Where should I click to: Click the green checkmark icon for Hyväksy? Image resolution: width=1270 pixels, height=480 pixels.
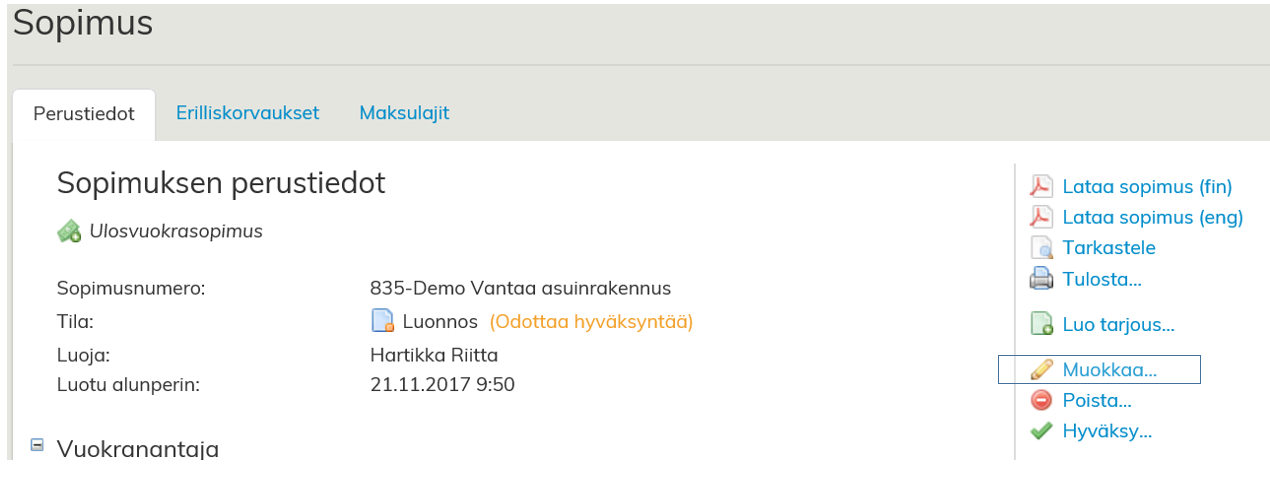[x=1041, y=431]
